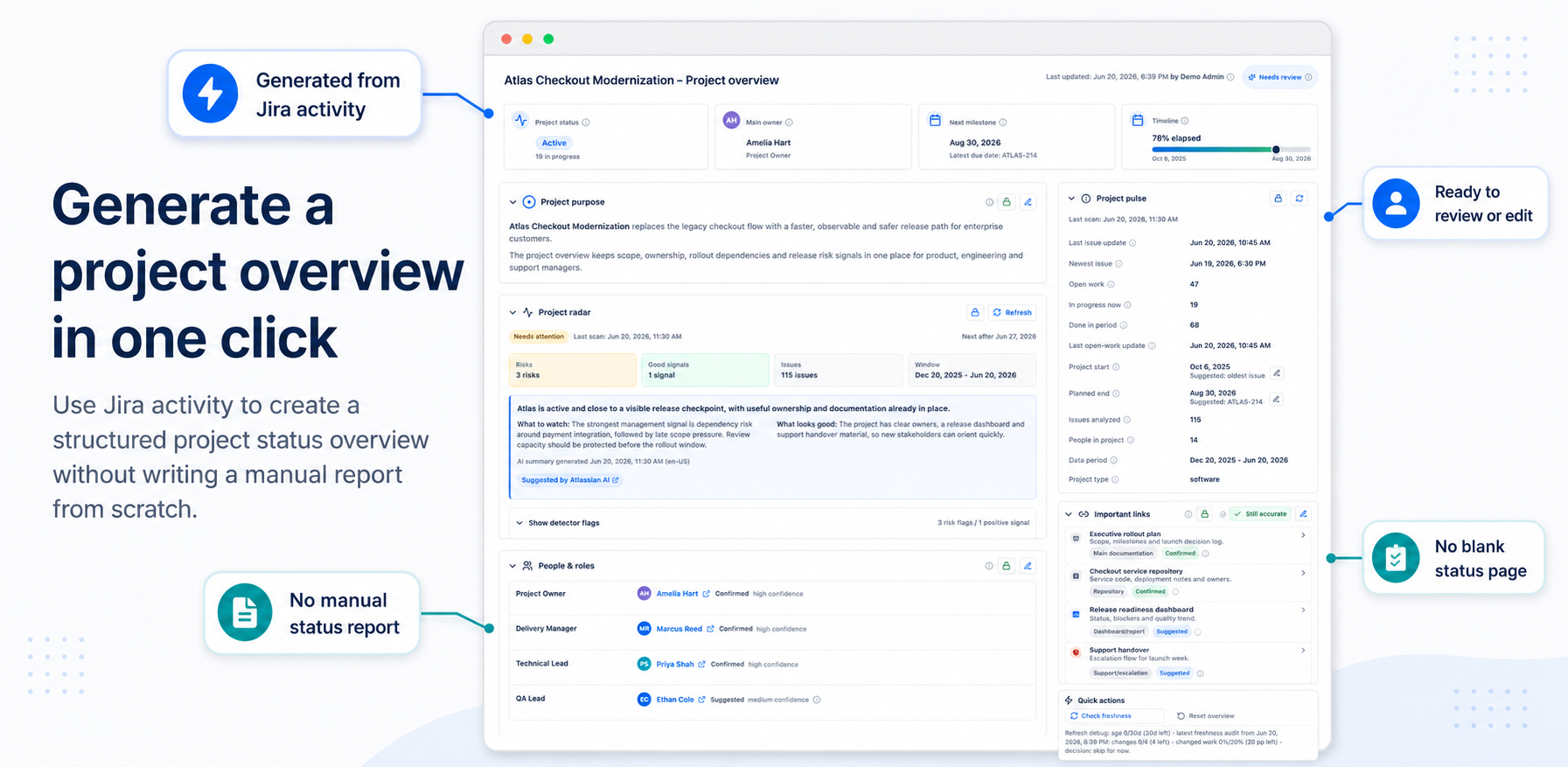1568x767 pixels.
Task: Lock the People & roles section
Action: [1007, 566]
